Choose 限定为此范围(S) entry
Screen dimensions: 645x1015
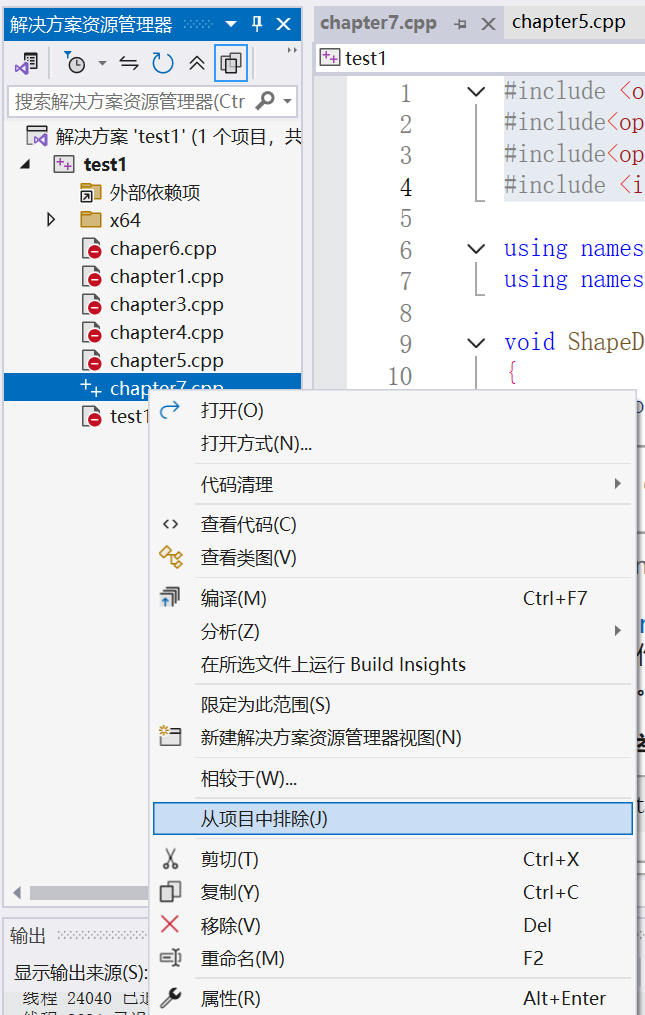[392, 704]
